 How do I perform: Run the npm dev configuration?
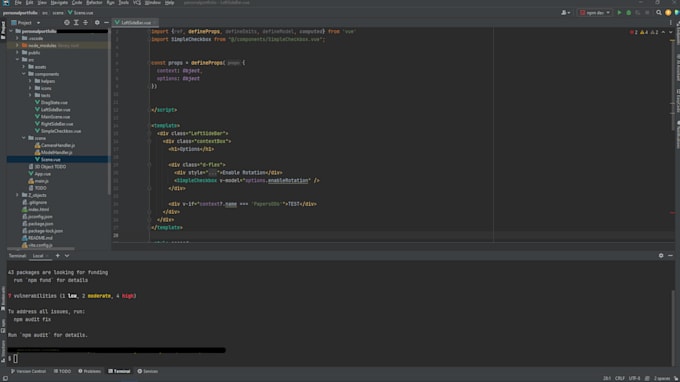click(619, 13)
